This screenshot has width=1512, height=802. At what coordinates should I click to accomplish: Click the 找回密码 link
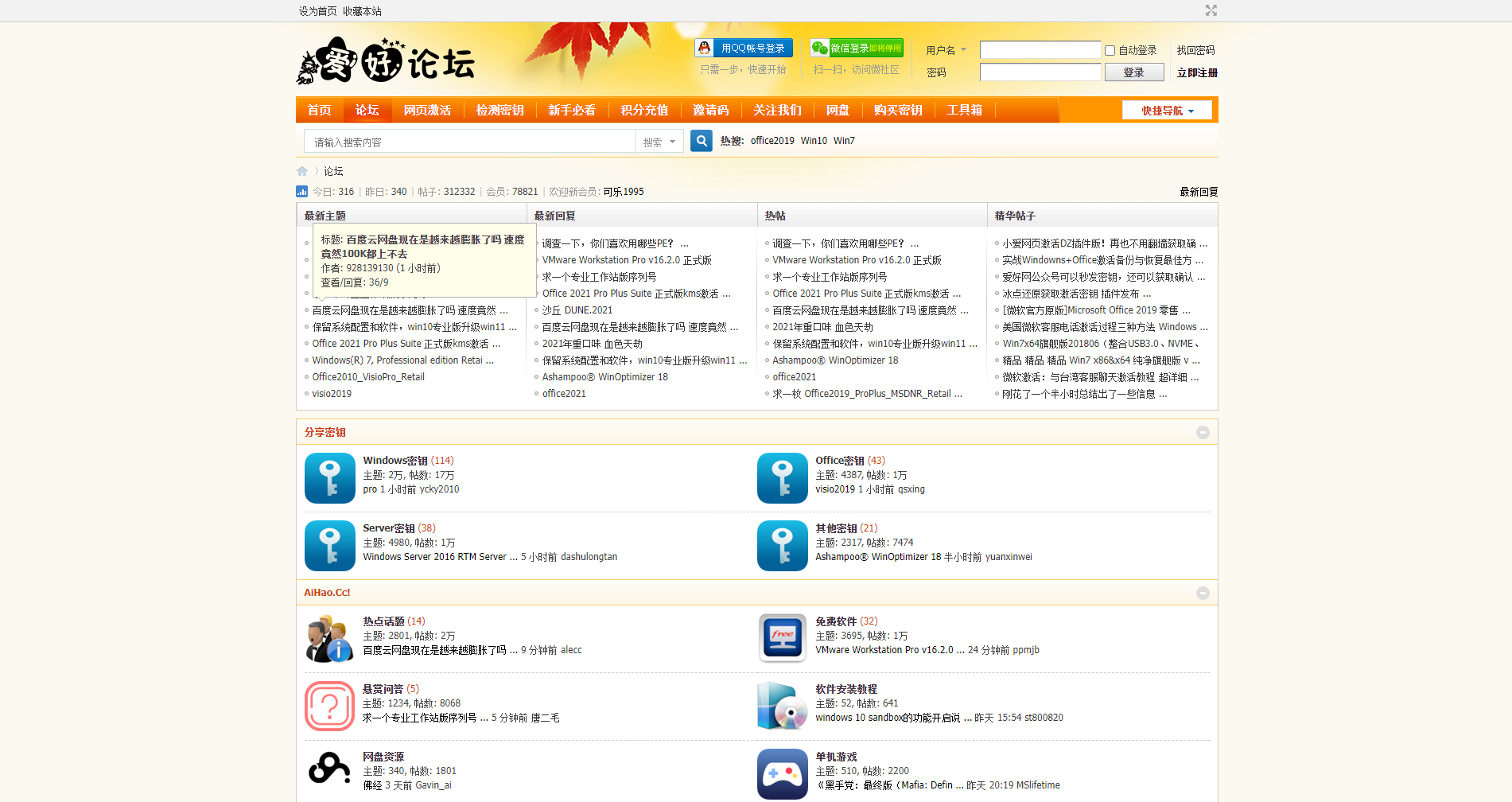1195,50
